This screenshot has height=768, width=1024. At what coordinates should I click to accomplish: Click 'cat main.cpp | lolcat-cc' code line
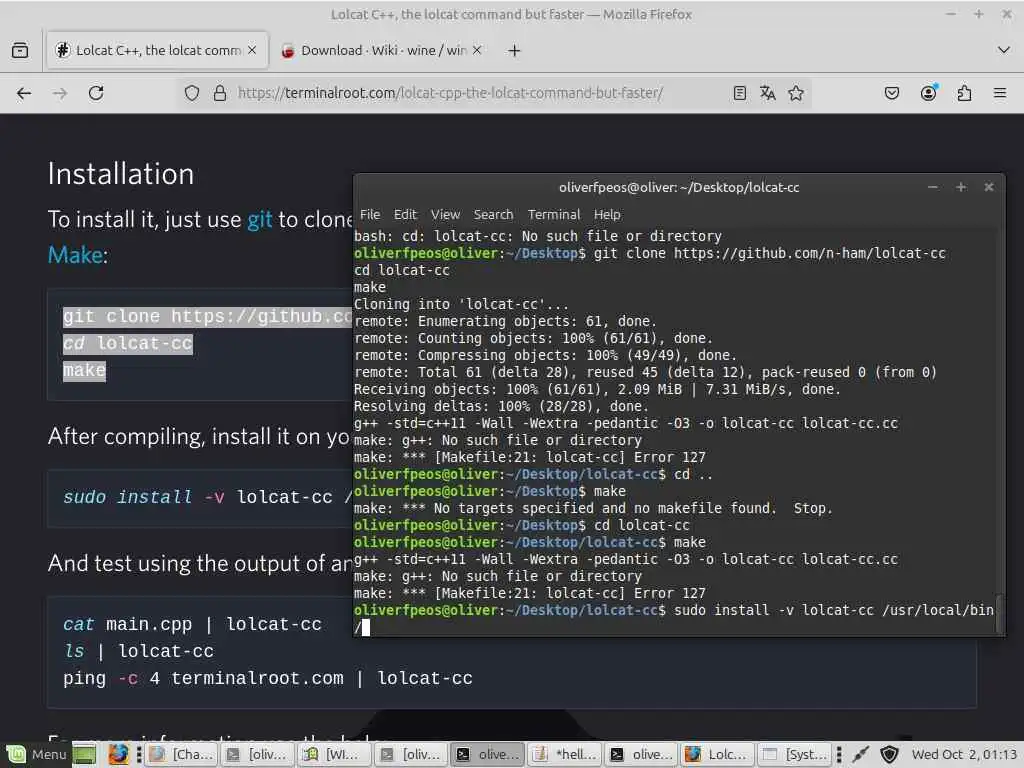tap(192, 624)
